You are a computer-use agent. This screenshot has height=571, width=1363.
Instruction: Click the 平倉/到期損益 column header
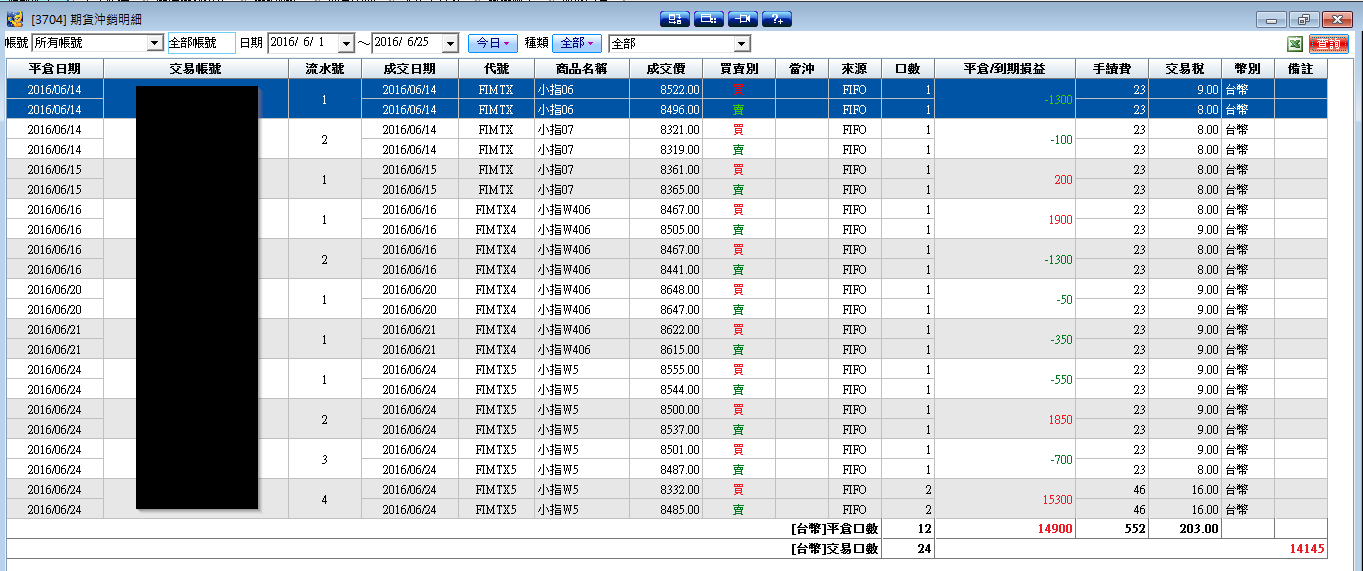click(1005, 69)
